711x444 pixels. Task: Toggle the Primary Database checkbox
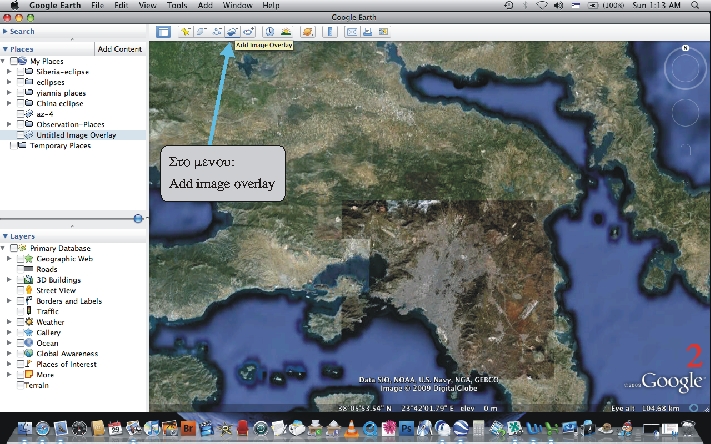(x=14, y=248)
